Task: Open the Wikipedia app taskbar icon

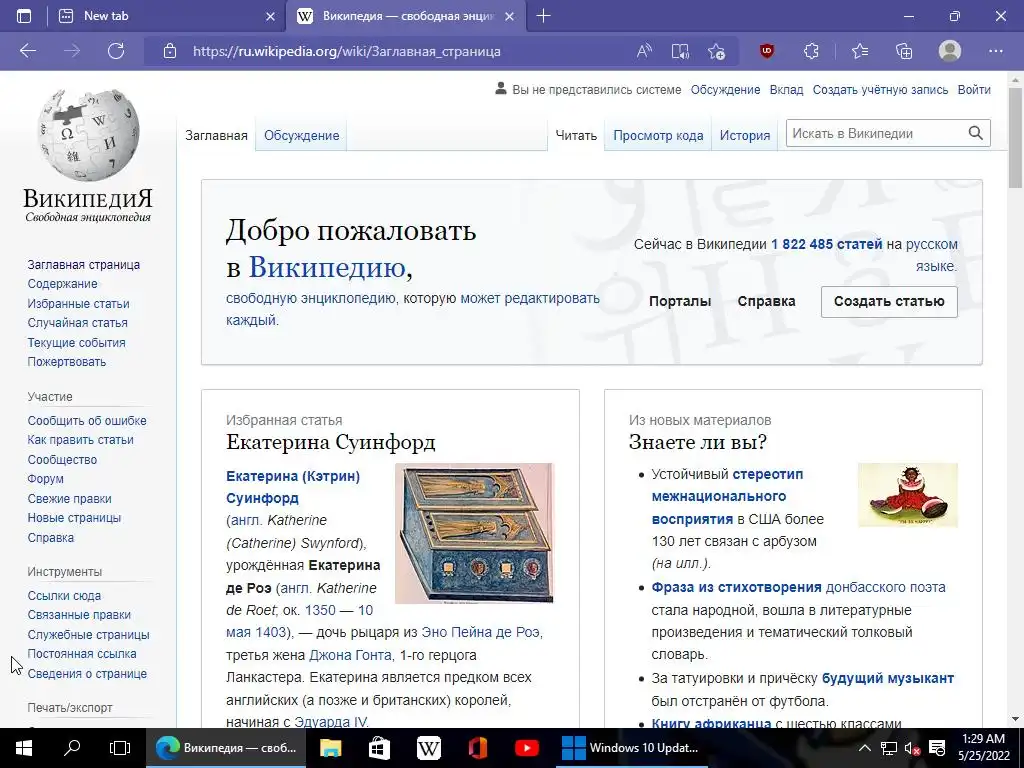Action: (x=428, y=748)
